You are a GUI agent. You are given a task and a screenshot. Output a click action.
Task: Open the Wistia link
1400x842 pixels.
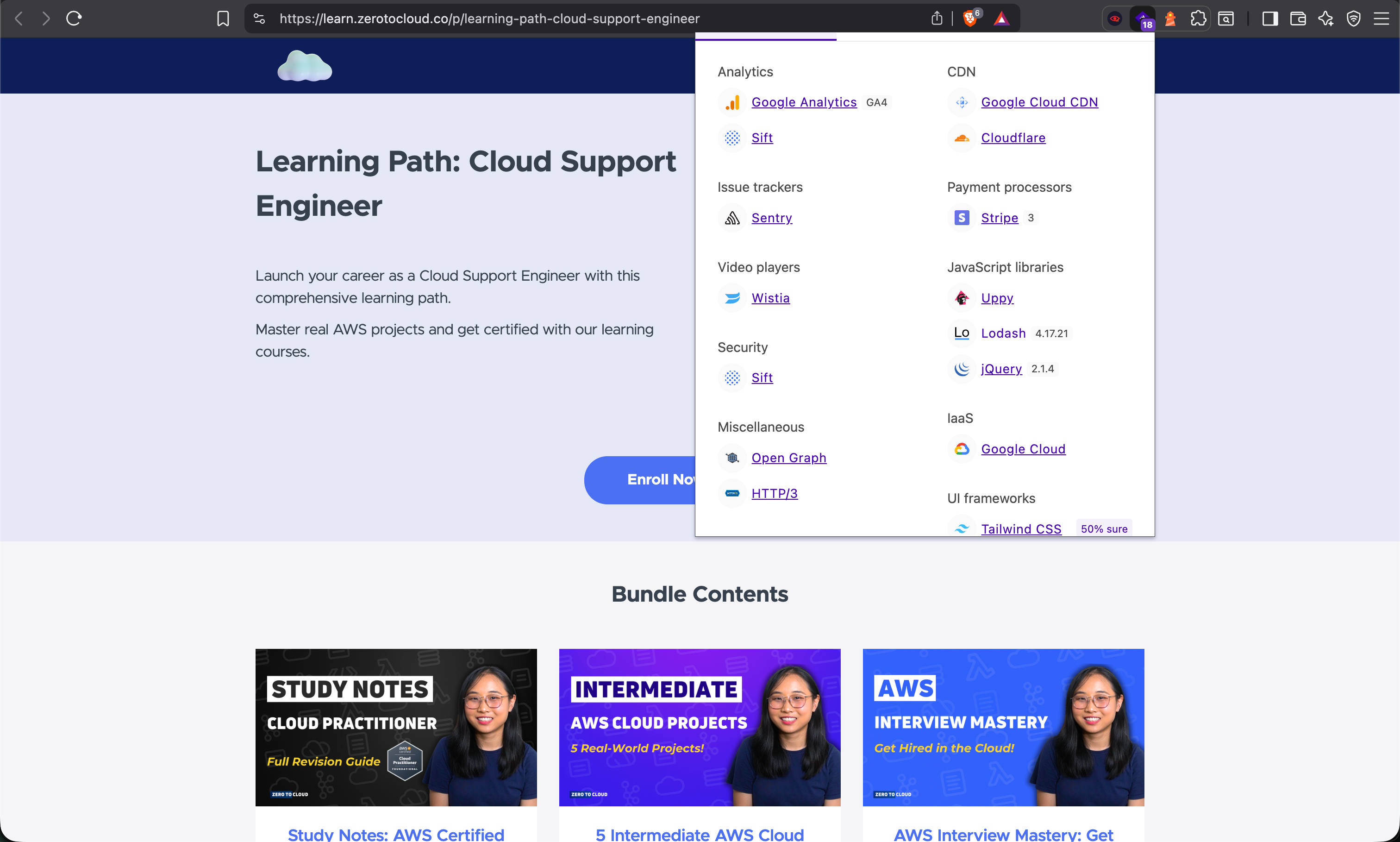[x=770, y=298]
